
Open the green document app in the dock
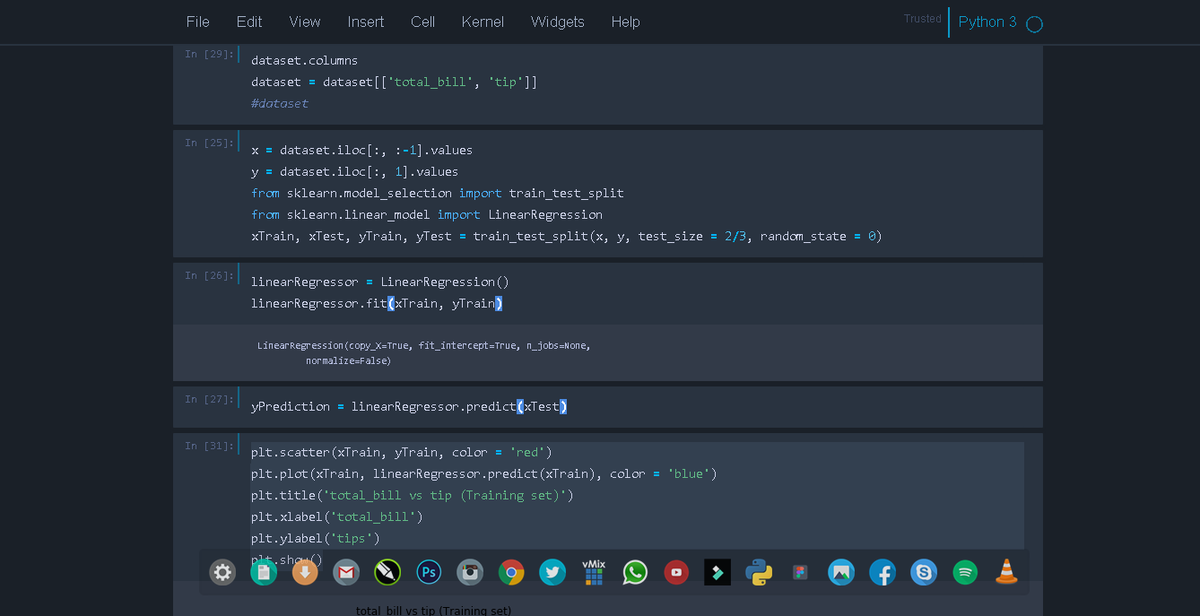(263, 572)
